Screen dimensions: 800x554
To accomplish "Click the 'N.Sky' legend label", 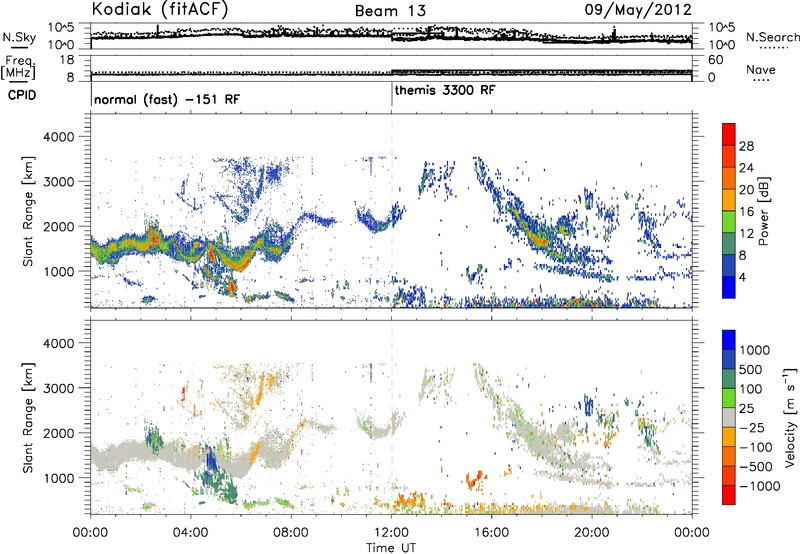I will (19, 37).
